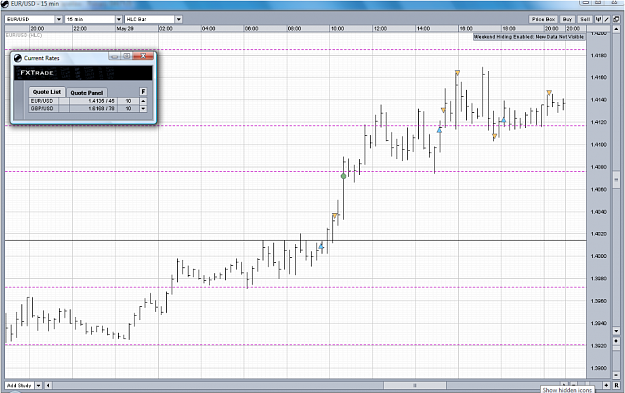Open the EUR/USD currency pair dropdown
Viewport: 625px width, 393px height.
pos(34,19)
